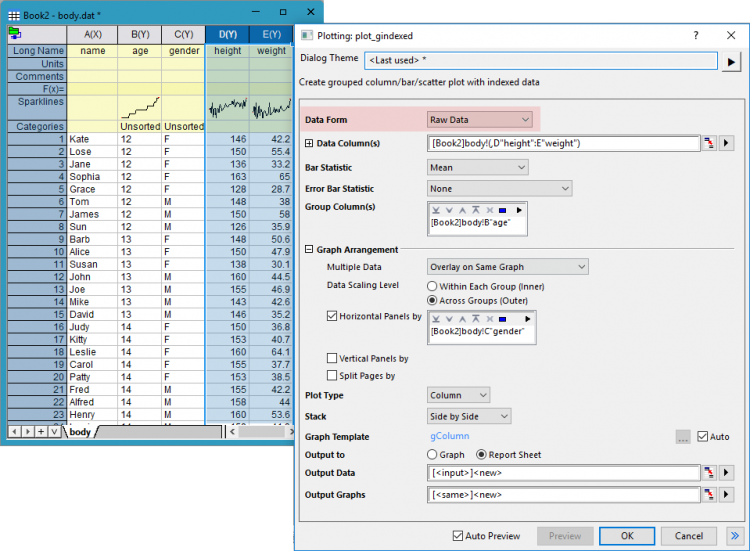Screen dimensions: 750x551
Task: Click the worksheet corner icon in Book2
Action: click(x=15, y=34)
